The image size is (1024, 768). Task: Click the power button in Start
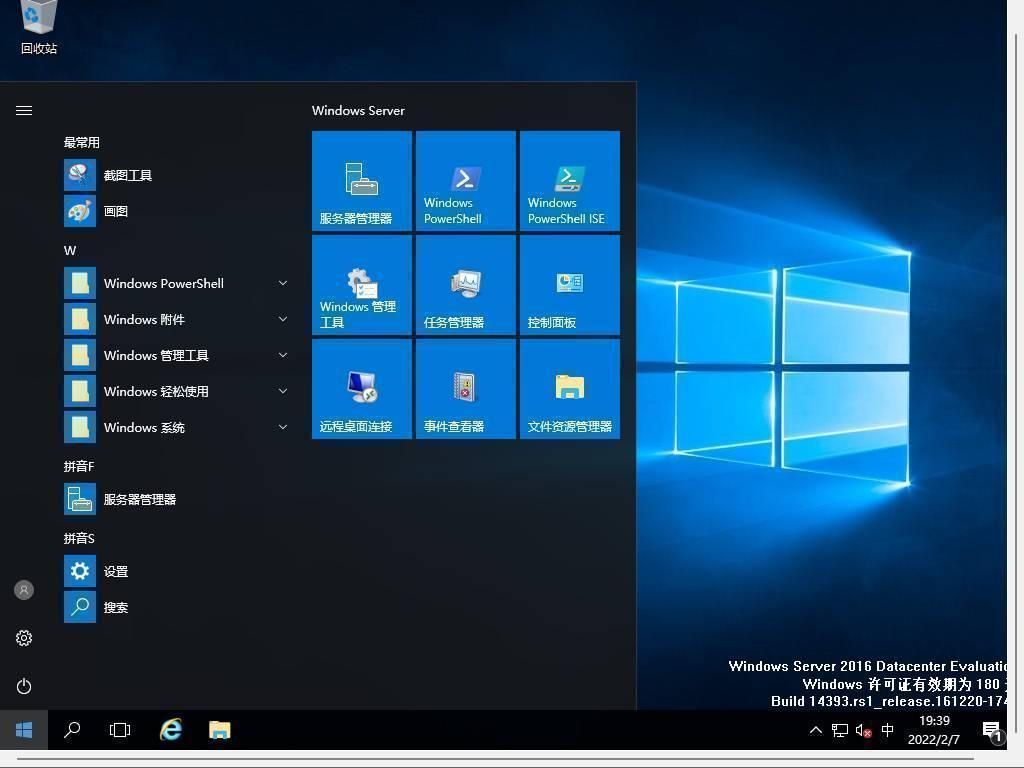24,686
